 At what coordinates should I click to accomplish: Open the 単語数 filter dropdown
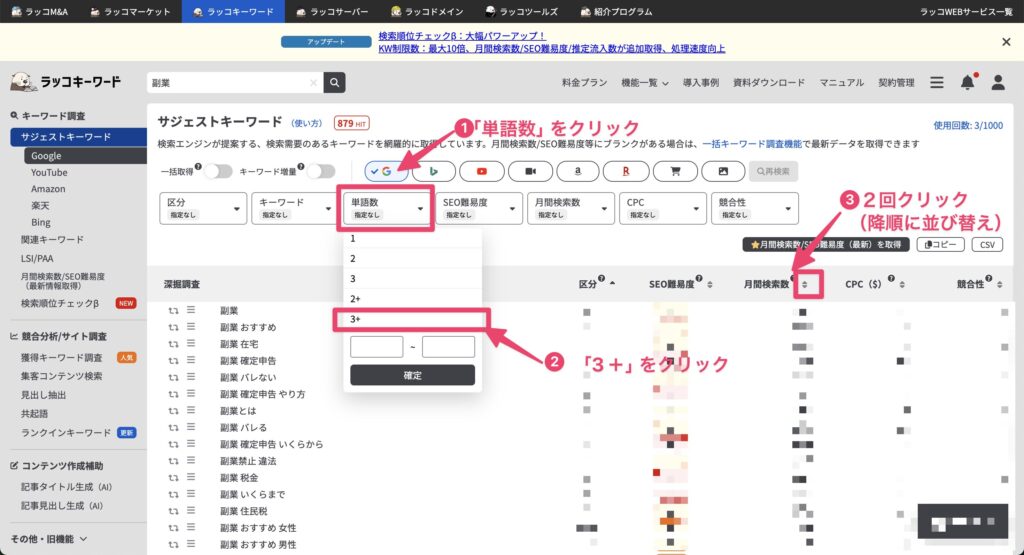point(386,208)
